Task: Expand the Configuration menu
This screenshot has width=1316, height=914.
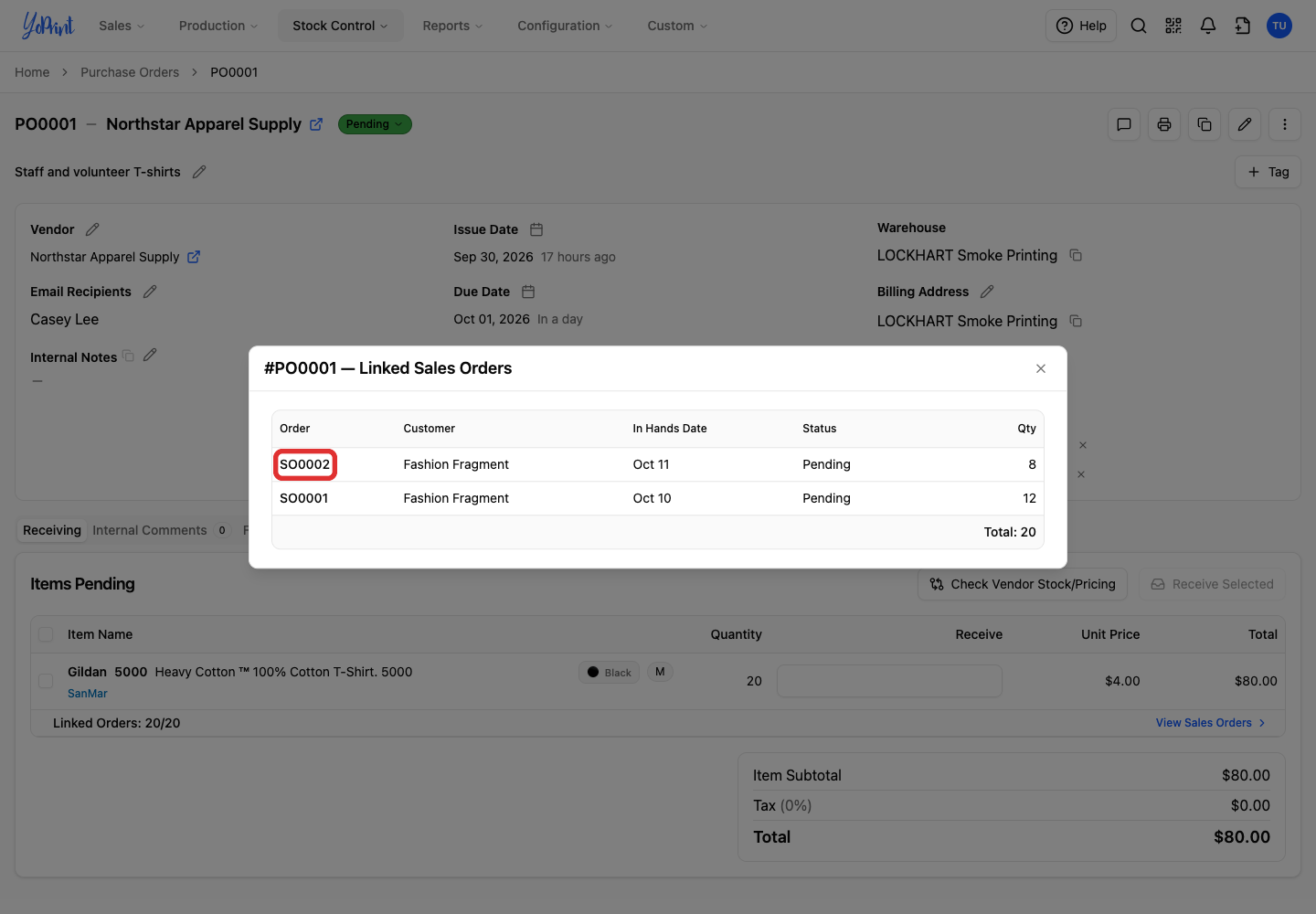Action: (565, 26)
